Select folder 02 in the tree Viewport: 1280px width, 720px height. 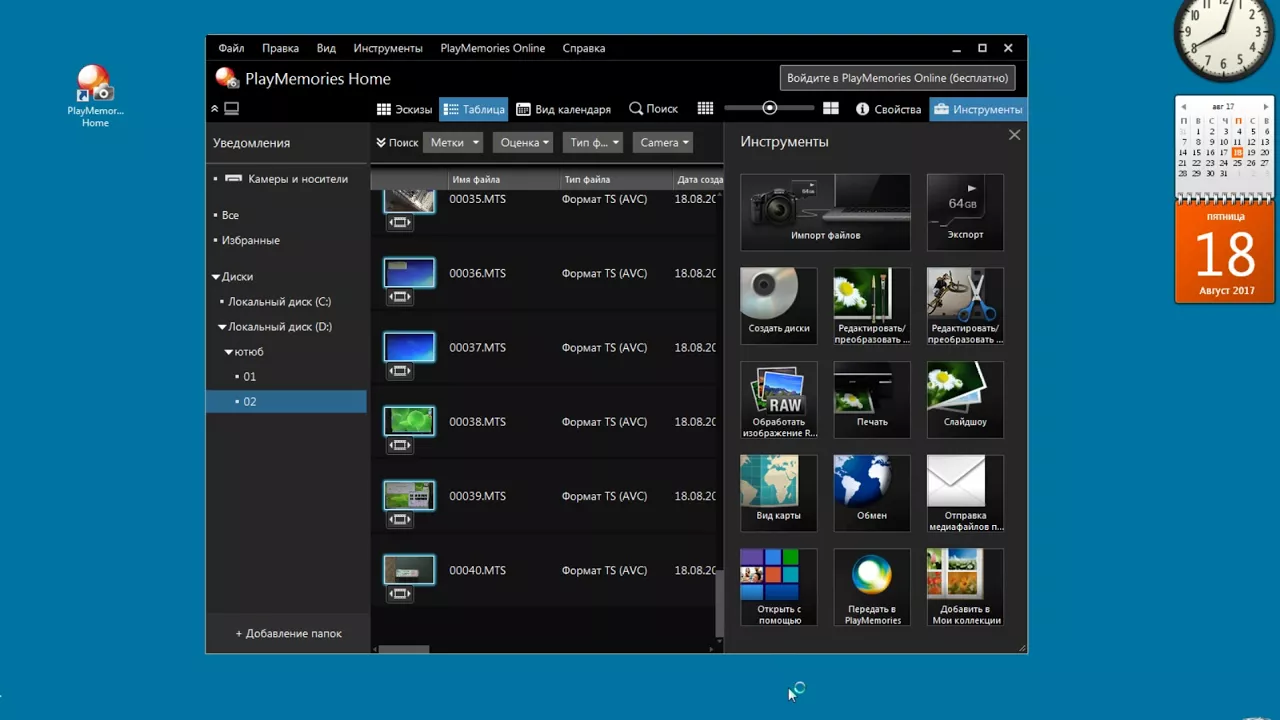[286, 401]
